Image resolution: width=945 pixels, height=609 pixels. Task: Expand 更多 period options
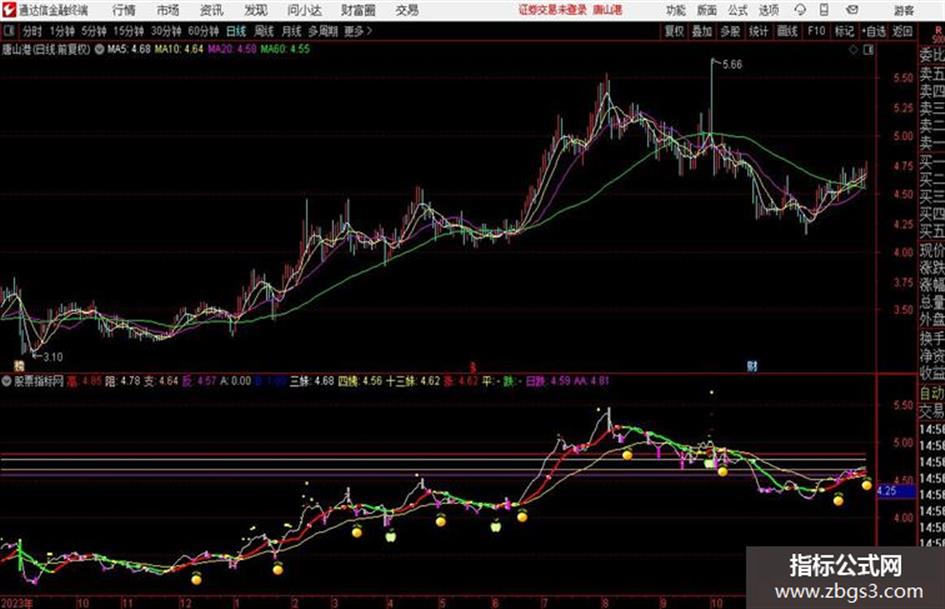pyautogui.click(x=358, y=31)
